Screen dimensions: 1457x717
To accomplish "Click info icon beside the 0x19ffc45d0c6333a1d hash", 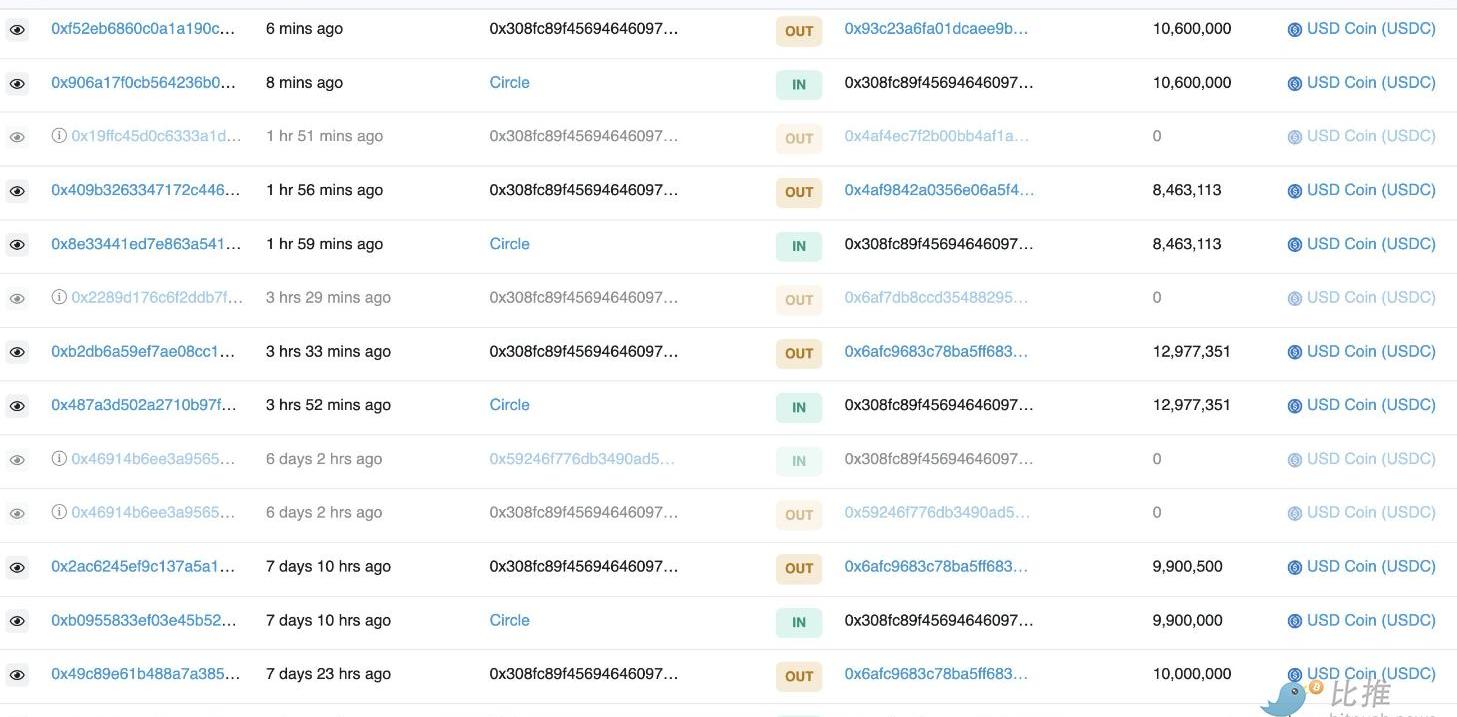I will click(59, 136).
